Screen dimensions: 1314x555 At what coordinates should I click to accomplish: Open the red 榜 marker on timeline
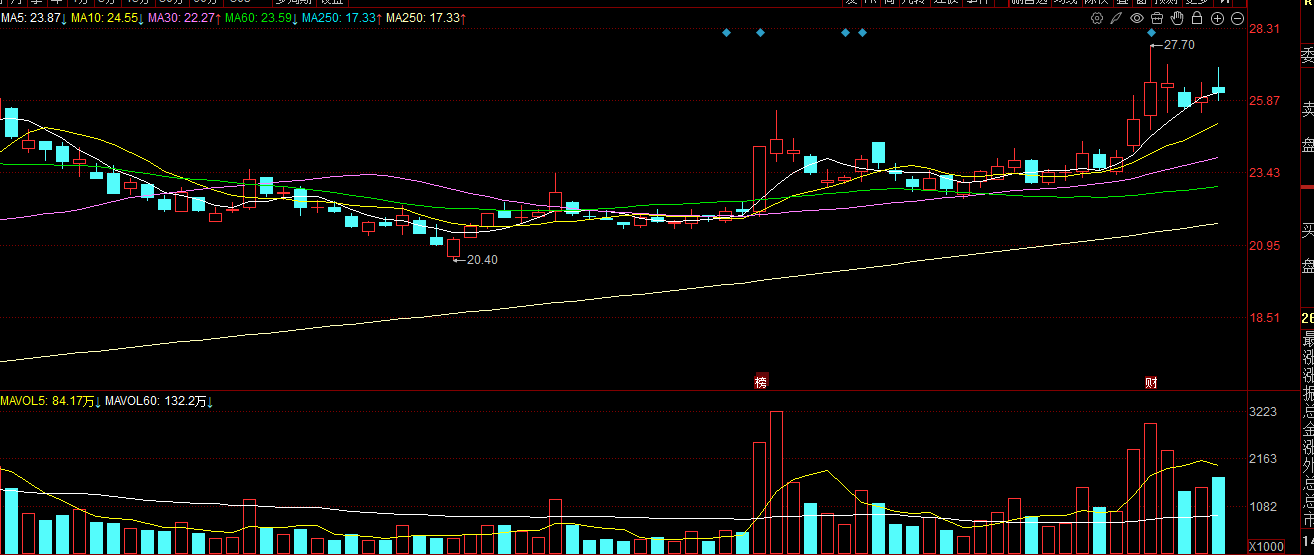click(761, 382)
